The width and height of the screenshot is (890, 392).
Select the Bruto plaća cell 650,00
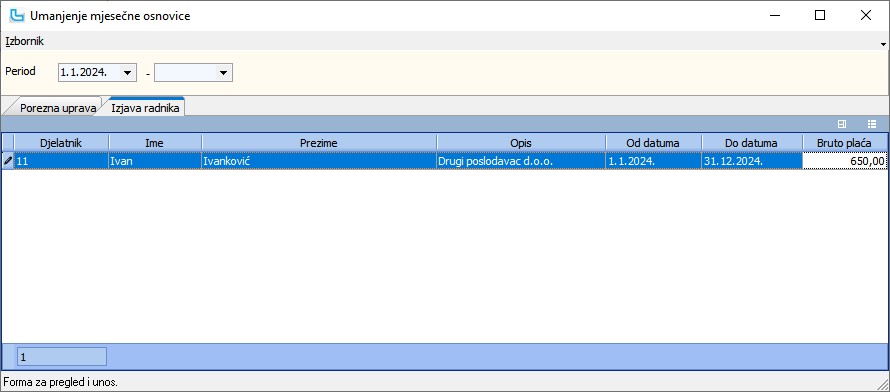pos(844,161)
